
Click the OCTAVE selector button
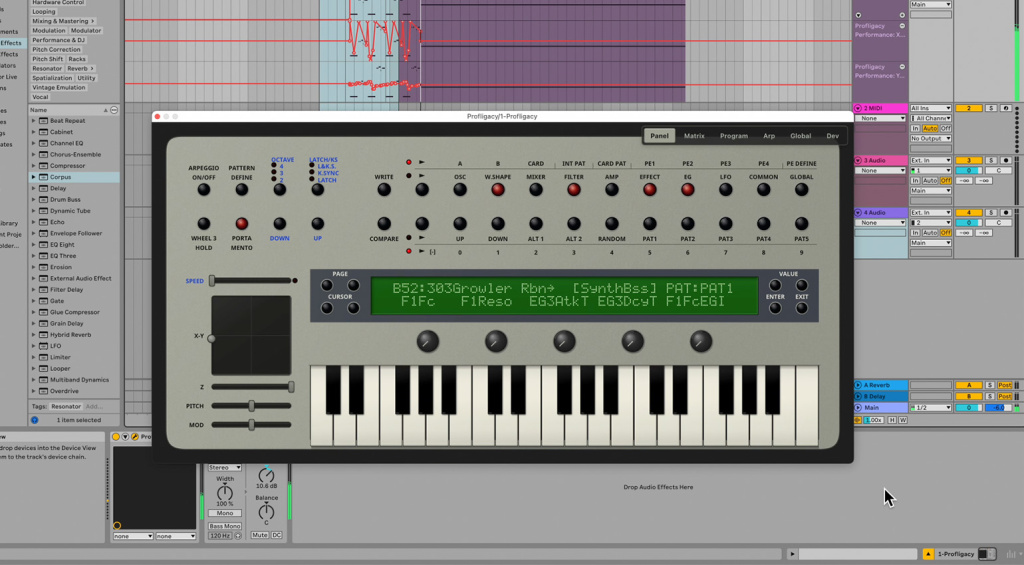tap(280, 190)
